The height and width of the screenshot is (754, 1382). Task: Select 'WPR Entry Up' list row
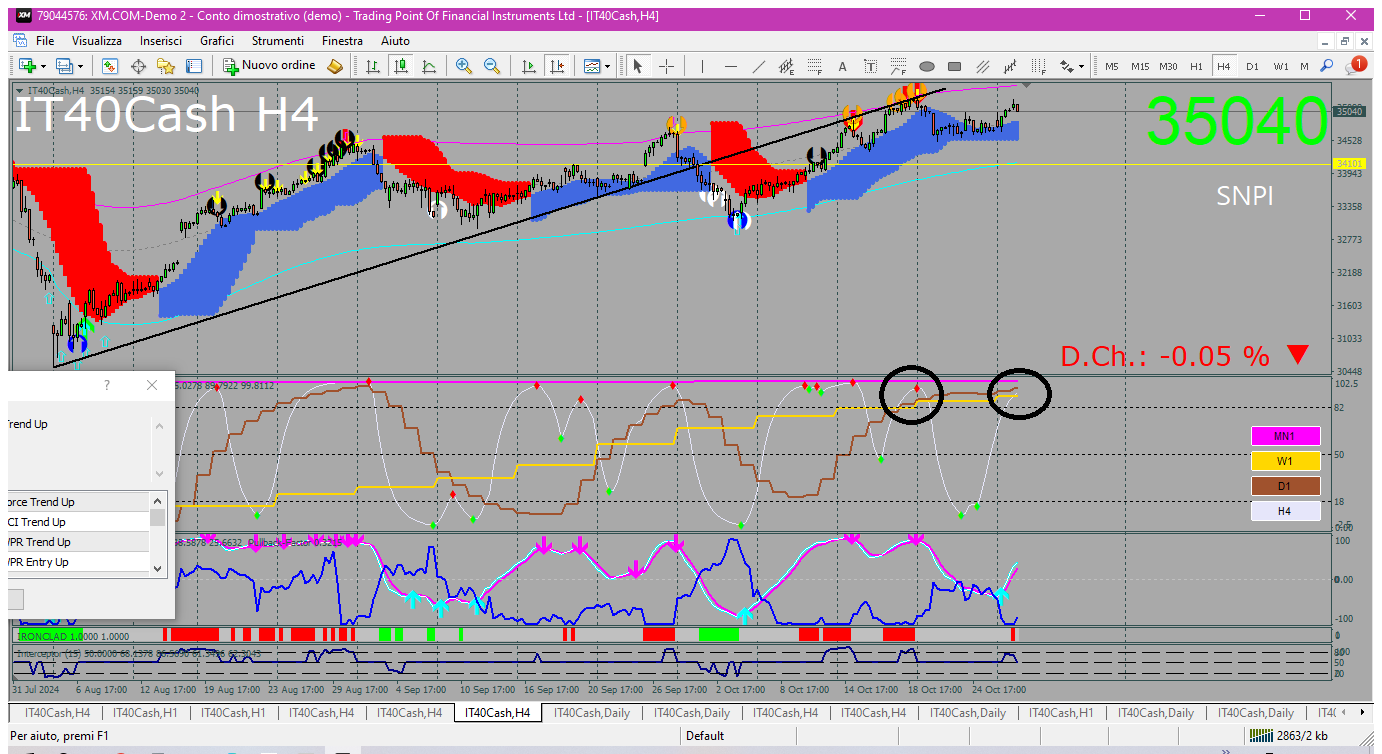[x=78, y=562]
